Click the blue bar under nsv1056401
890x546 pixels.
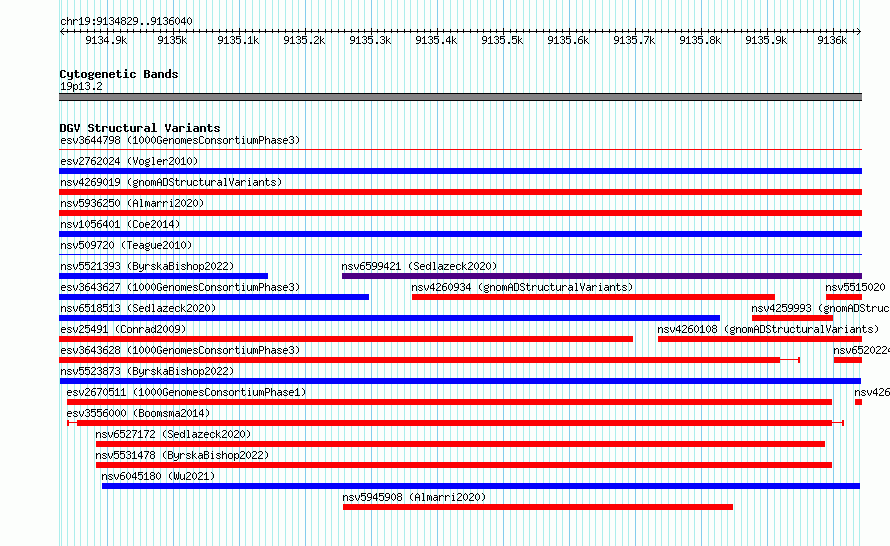460,234
